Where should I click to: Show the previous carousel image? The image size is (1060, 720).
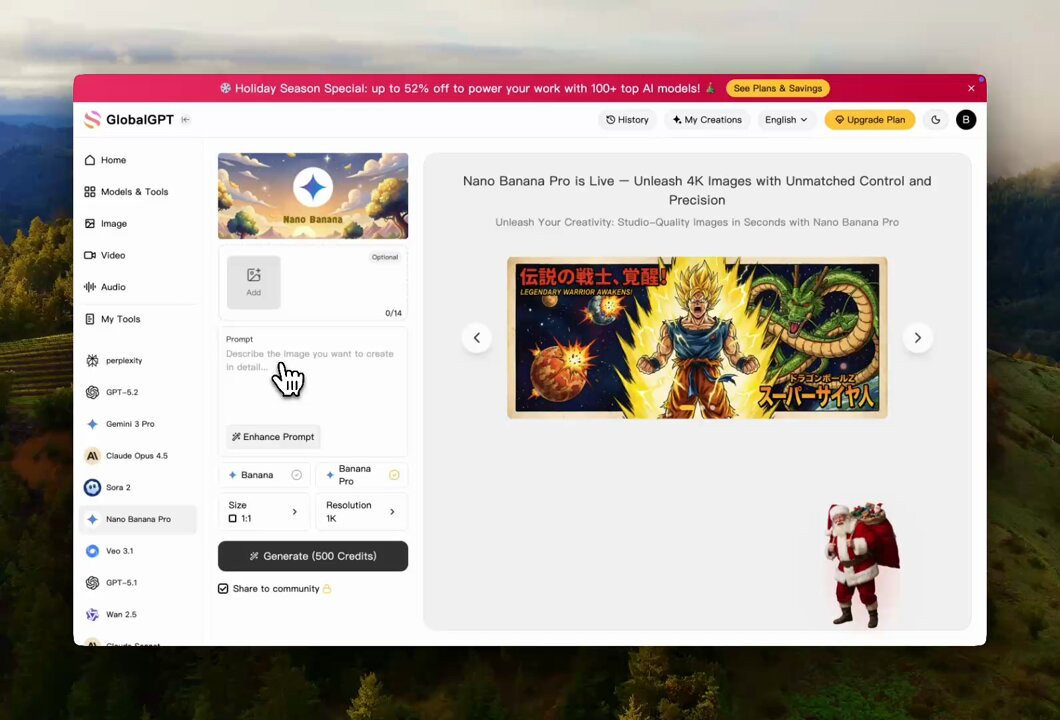[477, 338]
